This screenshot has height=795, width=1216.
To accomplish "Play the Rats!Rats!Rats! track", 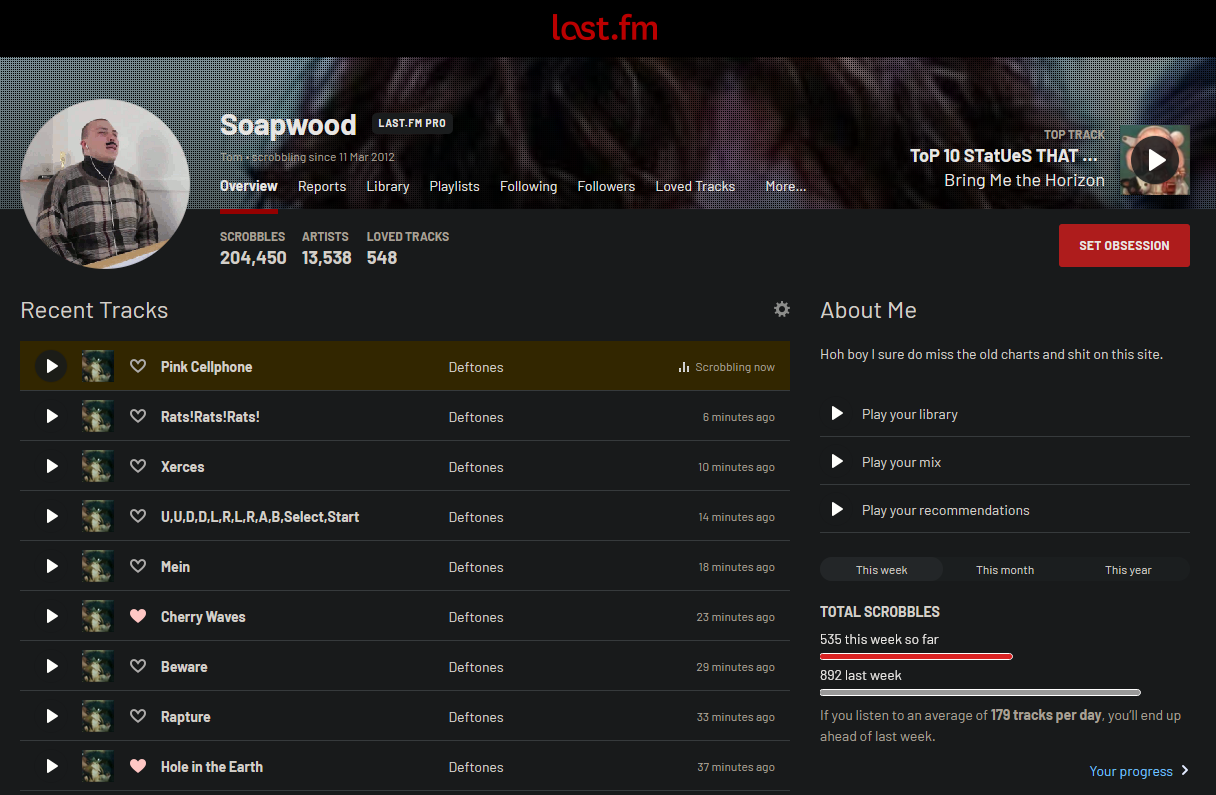I will pyautogui.click(x=52, y=417).
